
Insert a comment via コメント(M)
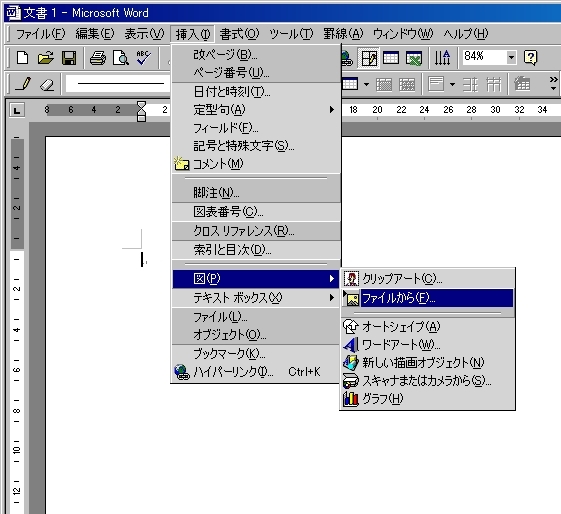pyautogui.click(x=256, y=164)
